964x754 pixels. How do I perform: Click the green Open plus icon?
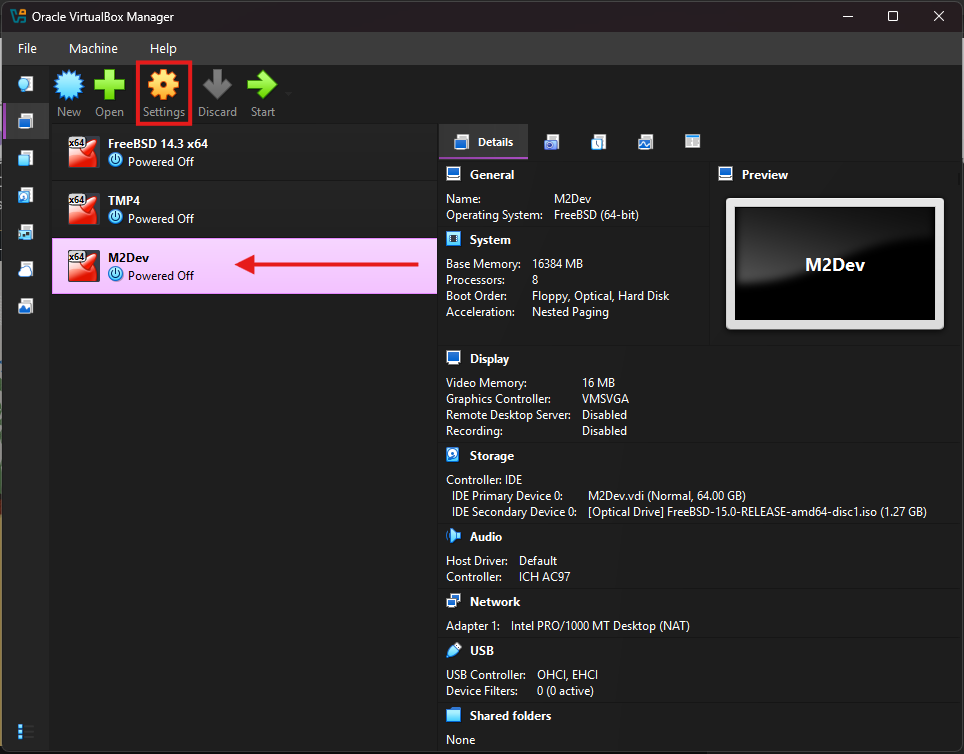tap(110, 87)
